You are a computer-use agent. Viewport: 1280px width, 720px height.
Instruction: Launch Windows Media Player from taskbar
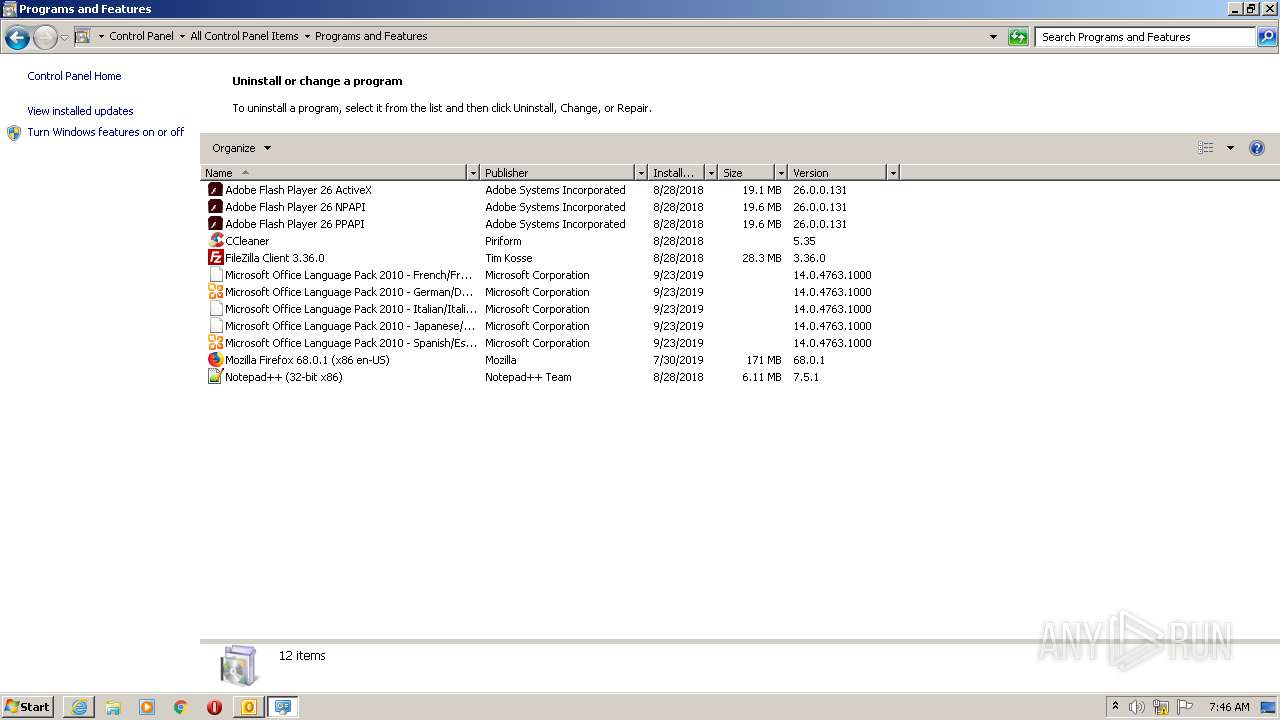tap(147, 707)
